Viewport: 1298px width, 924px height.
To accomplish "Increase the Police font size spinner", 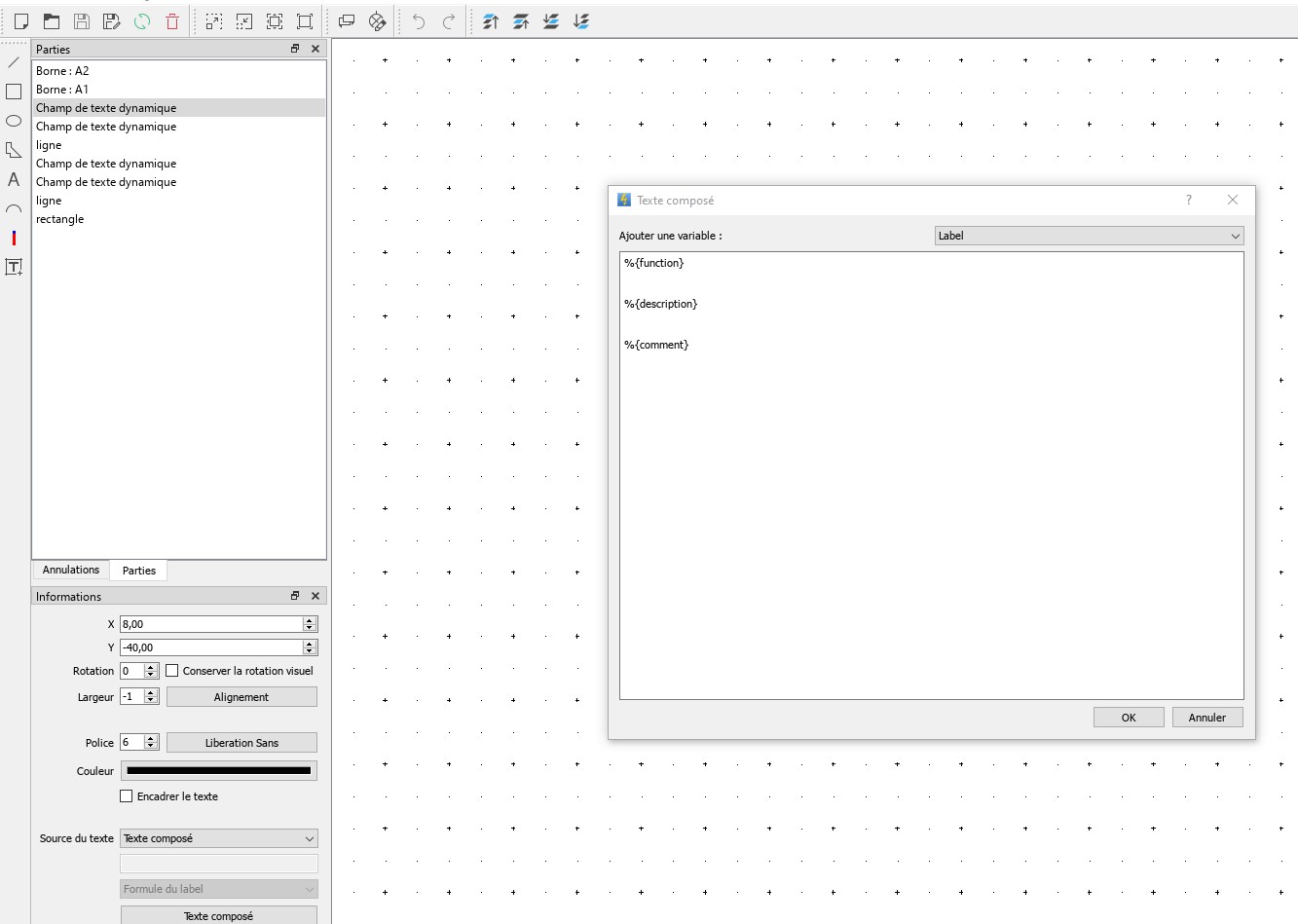I will (151, 739).
